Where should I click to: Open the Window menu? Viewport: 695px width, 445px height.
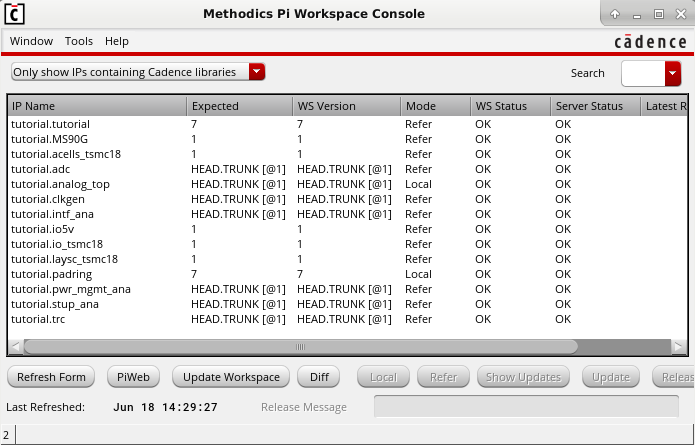click(x=31, y=41)
